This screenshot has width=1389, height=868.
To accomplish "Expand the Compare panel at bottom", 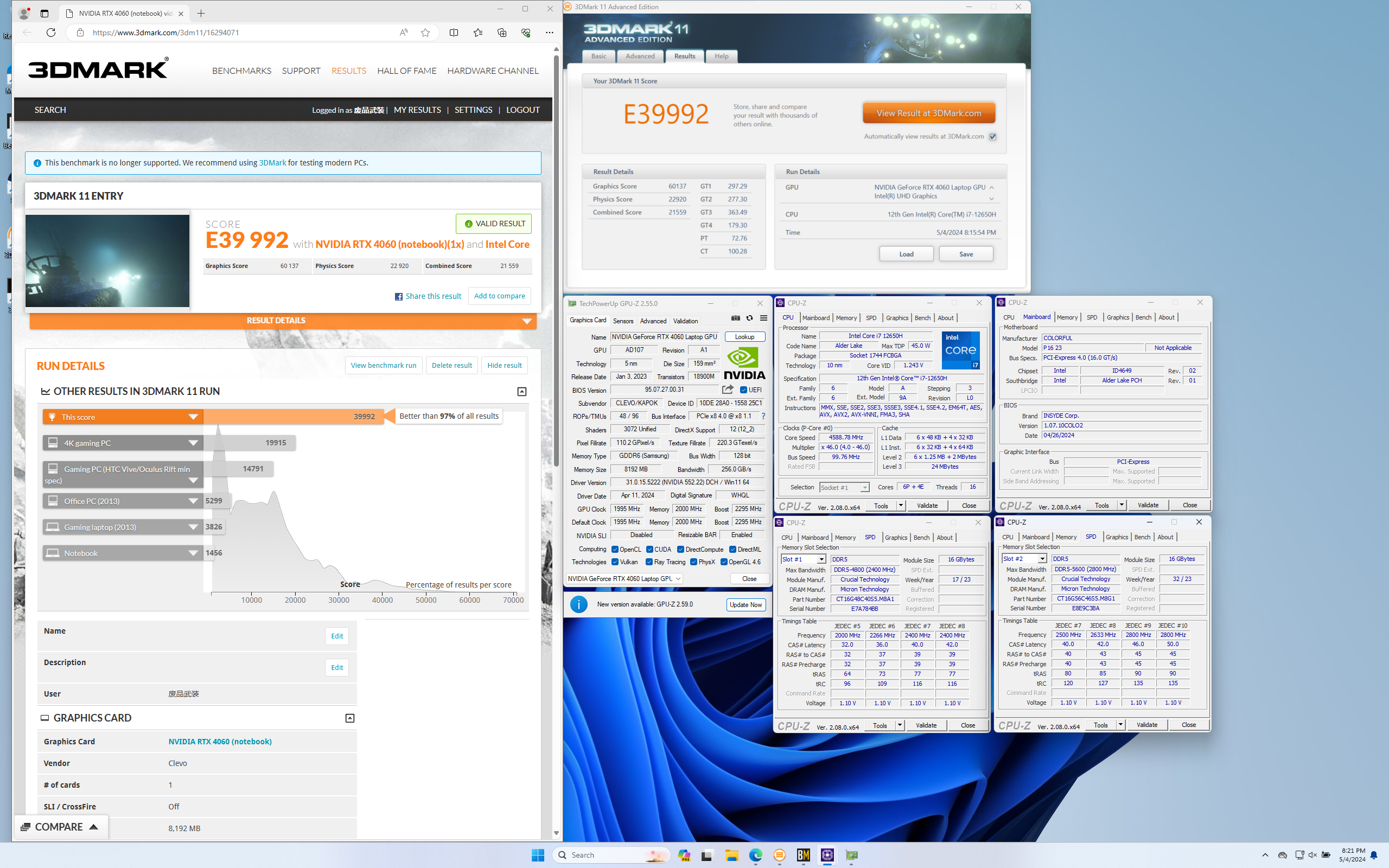I will 60,827.
